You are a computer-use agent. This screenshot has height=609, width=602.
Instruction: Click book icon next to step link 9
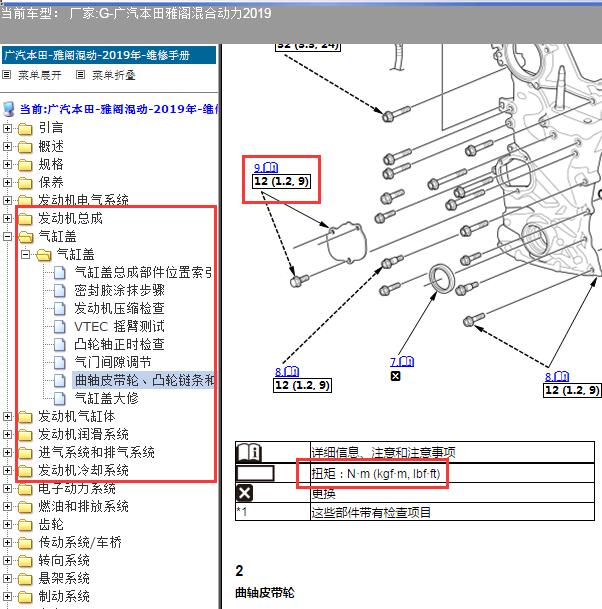(x=270, y=167)
